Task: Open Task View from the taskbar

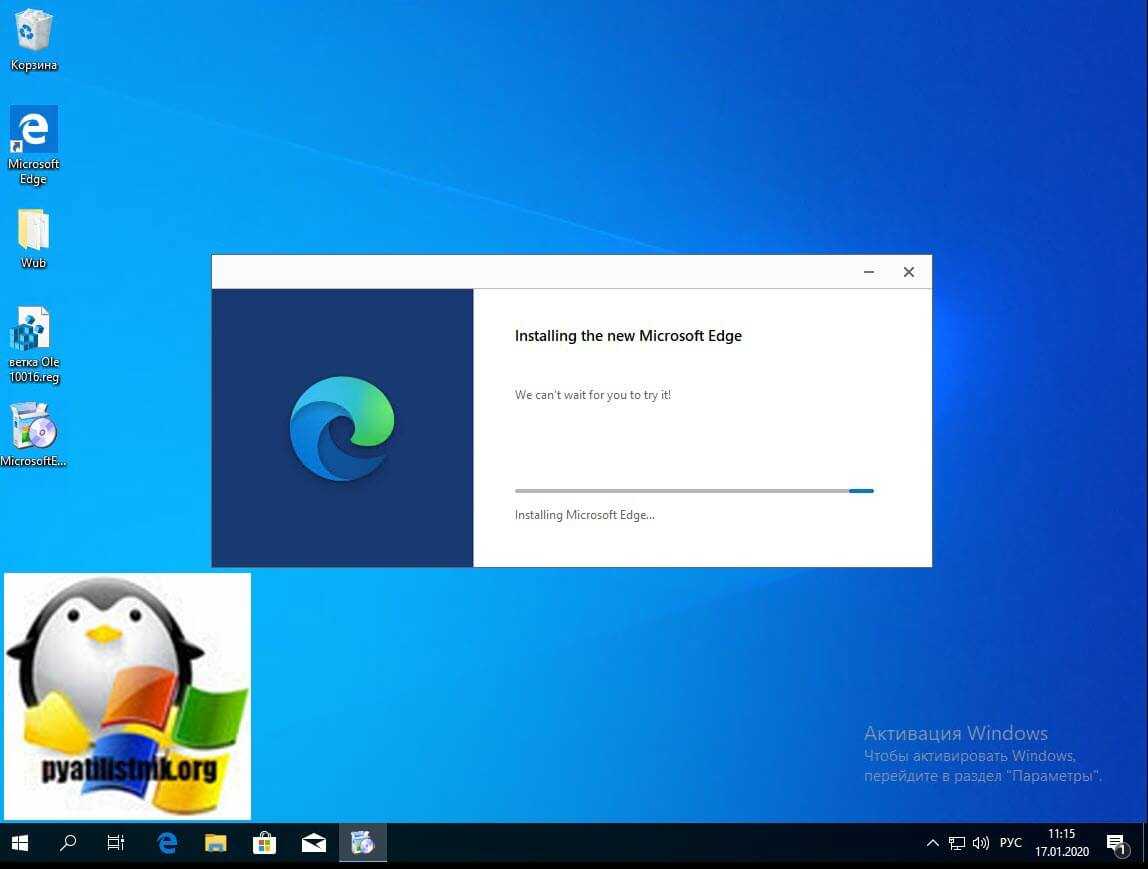Action: [x=116, y=843]
